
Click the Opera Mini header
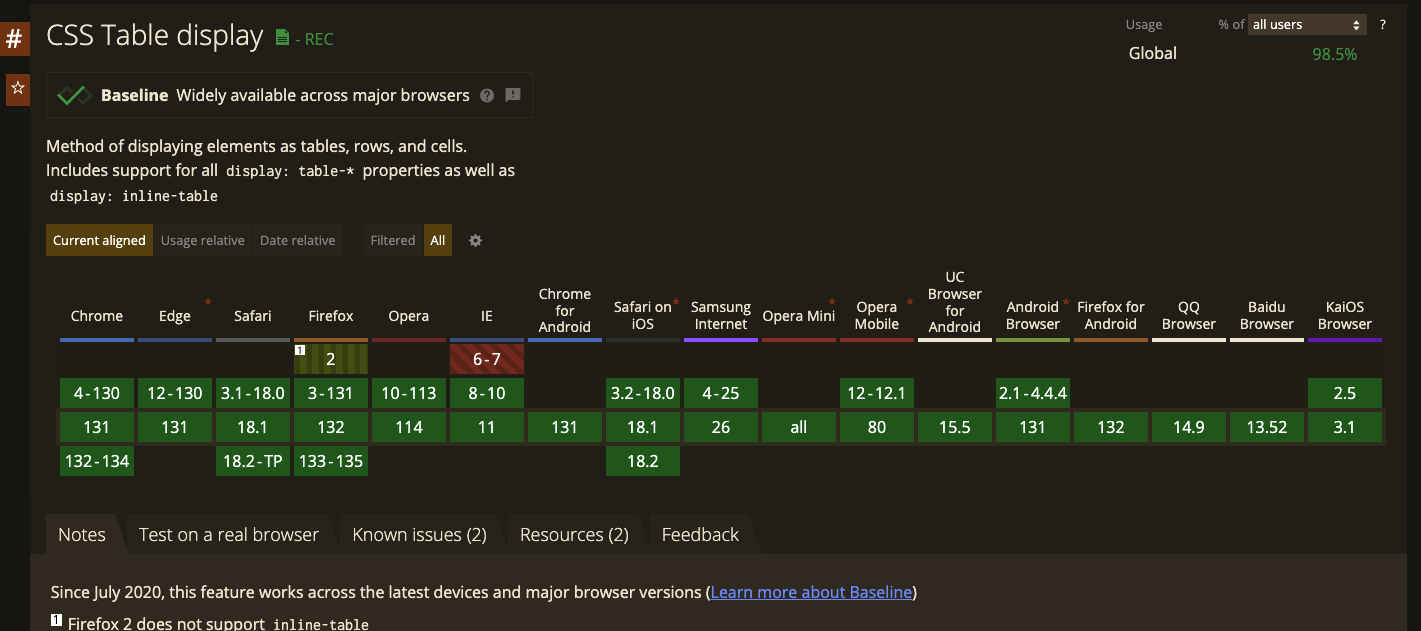click(799, 316)
